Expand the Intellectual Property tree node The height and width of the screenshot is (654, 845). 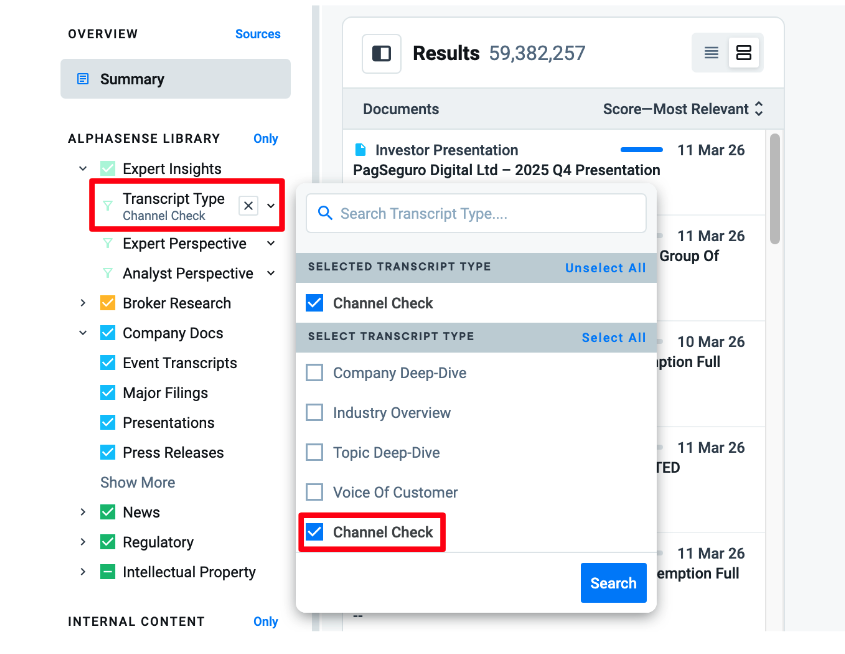83,572
